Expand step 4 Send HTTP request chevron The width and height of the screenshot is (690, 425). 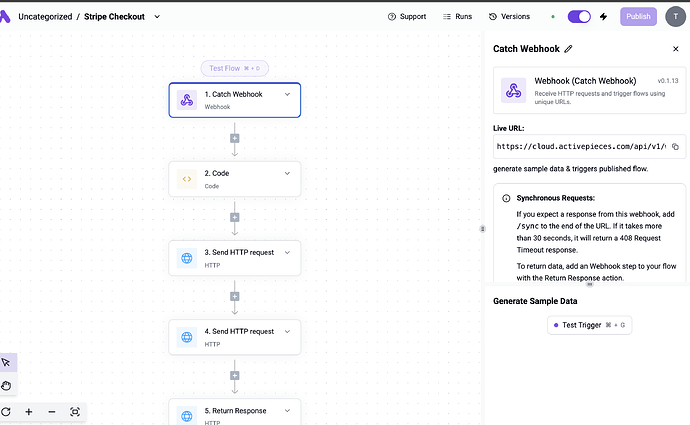point(287,332)
